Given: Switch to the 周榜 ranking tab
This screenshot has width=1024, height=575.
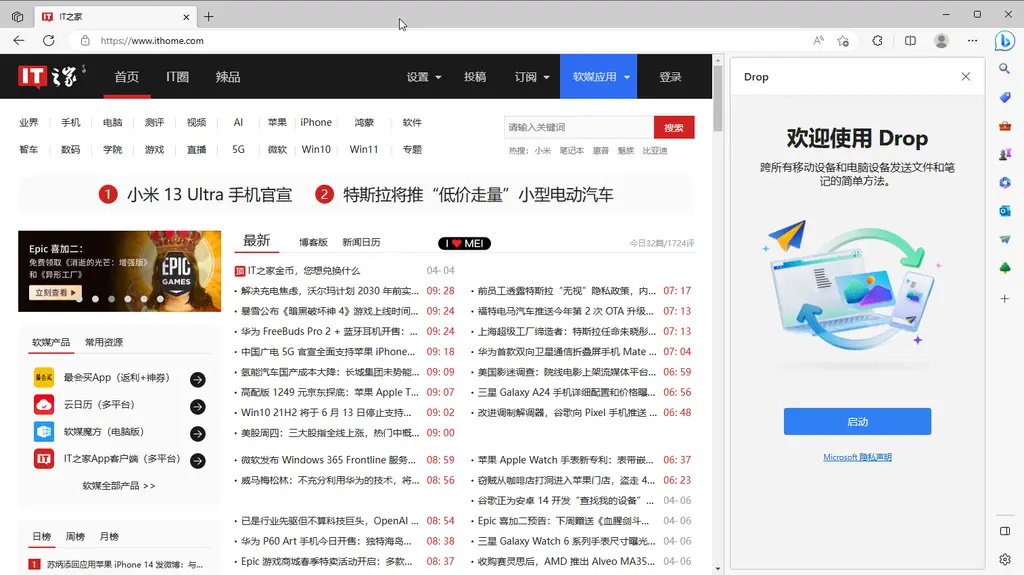Looking at the screenshot, I should [x=75, y=537].
